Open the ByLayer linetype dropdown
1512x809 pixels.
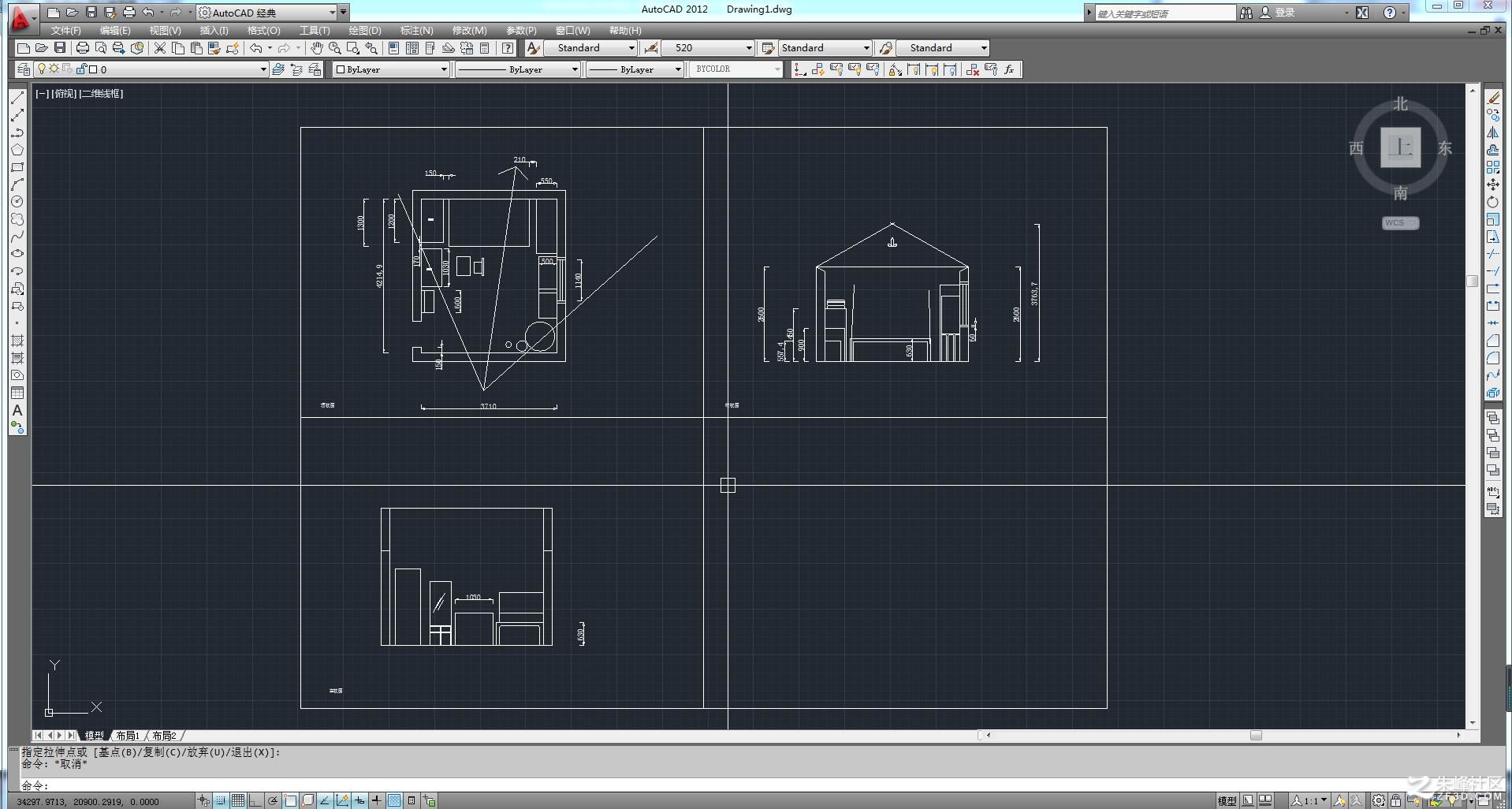[517, 69]
